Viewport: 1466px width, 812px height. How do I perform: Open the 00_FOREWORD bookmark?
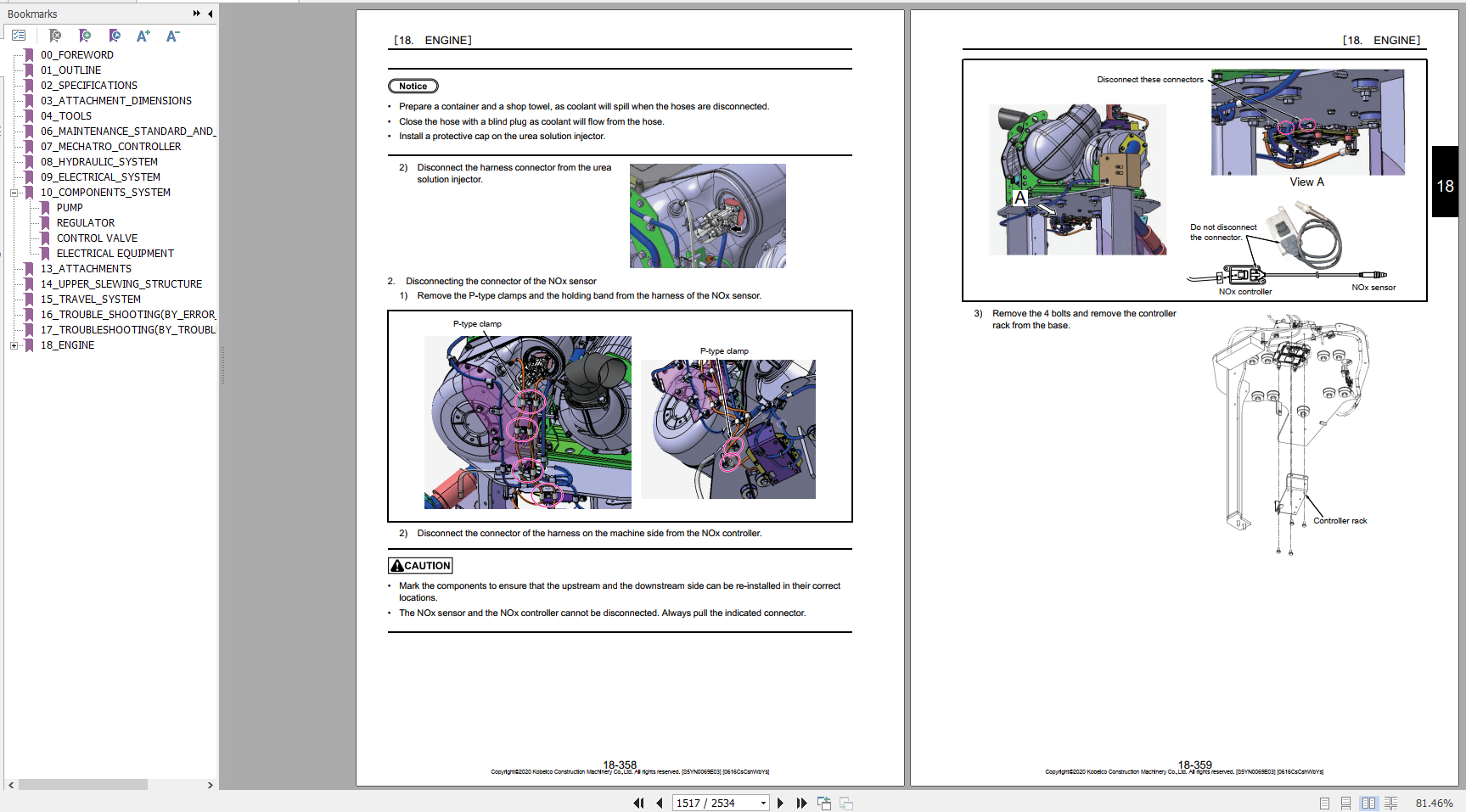coord(77,55)
